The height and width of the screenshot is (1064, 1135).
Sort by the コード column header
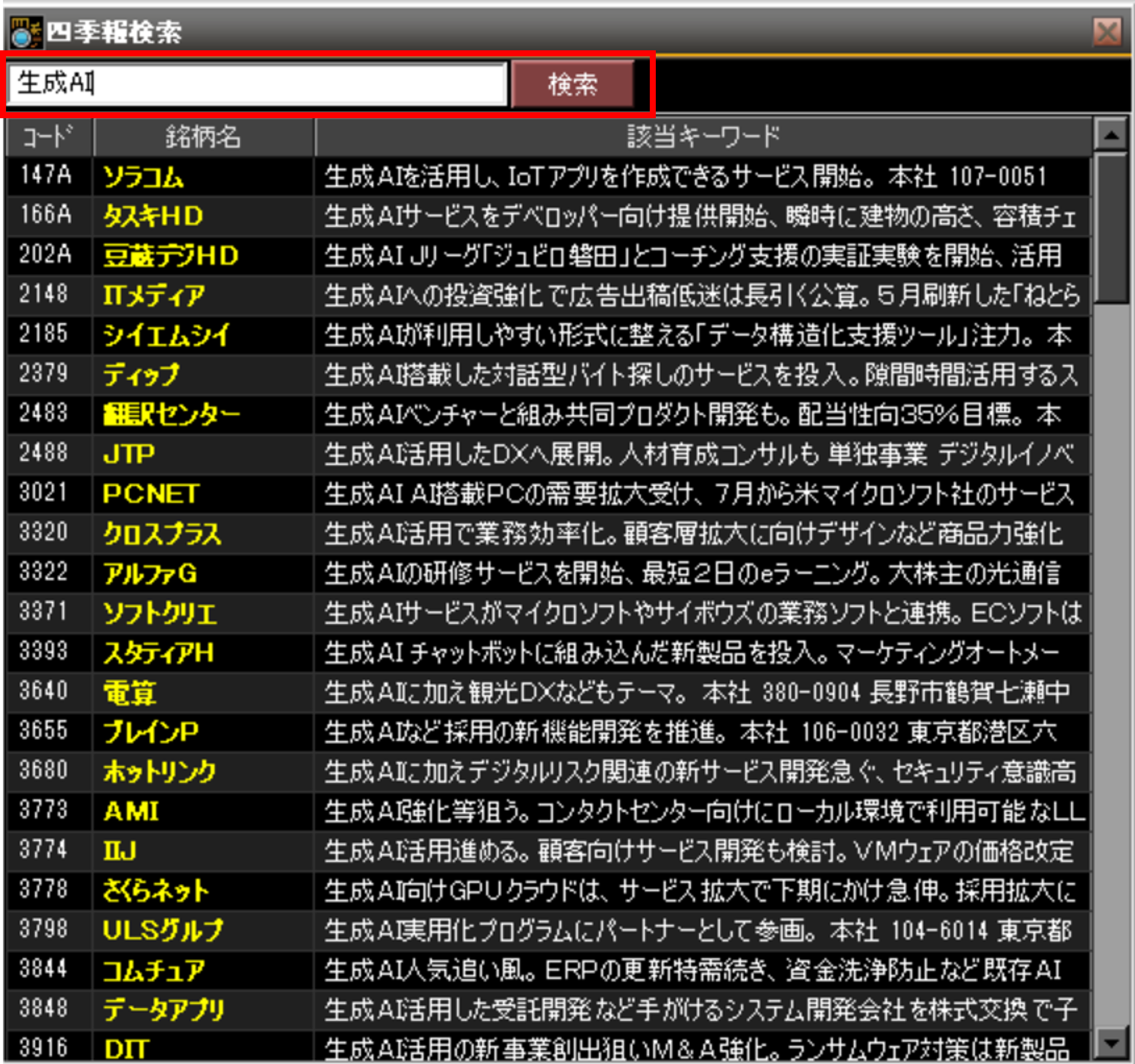[49, 137]
